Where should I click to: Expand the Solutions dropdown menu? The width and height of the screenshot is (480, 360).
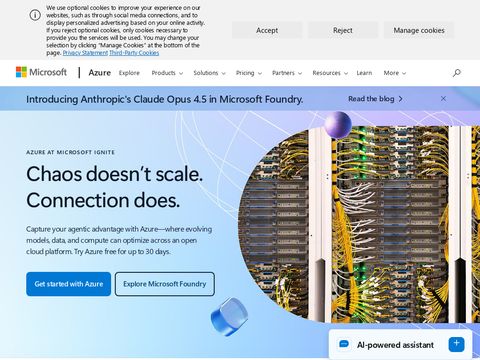pos(209,73)
